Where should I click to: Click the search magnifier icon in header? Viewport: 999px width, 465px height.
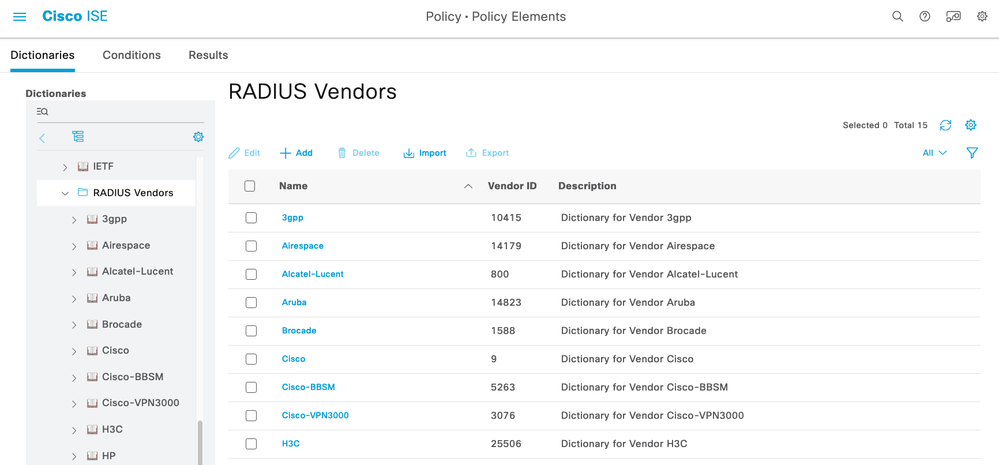tap(897, 17)
